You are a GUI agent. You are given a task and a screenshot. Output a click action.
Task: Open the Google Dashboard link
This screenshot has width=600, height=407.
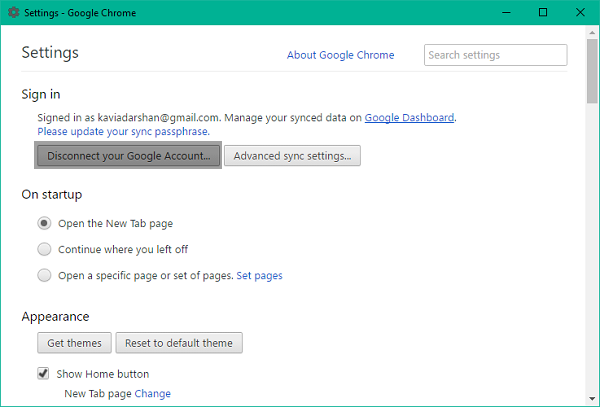pyautogui.click(x=409, y=117)
